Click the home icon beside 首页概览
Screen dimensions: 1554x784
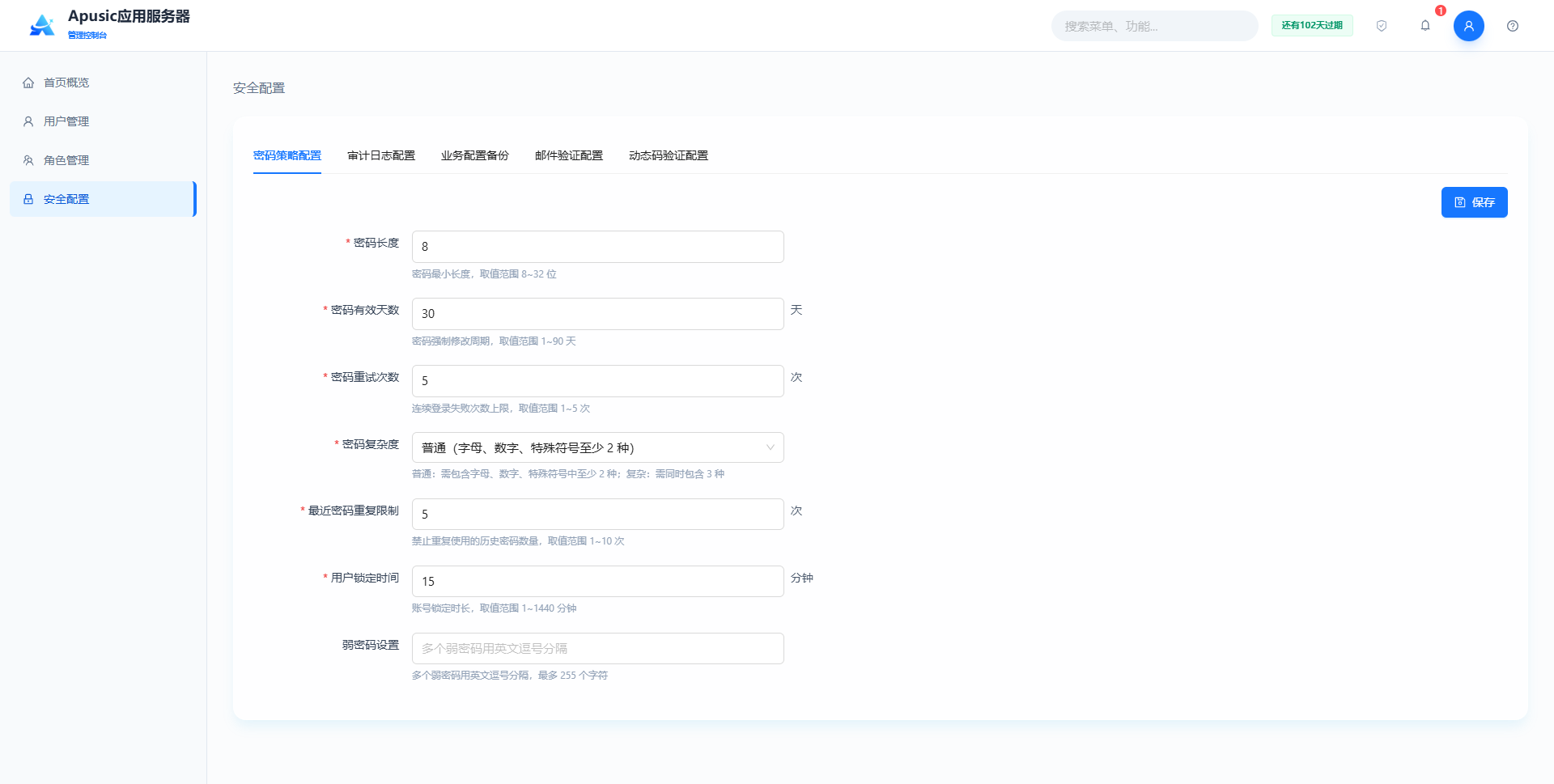click(x=28, y=83)
